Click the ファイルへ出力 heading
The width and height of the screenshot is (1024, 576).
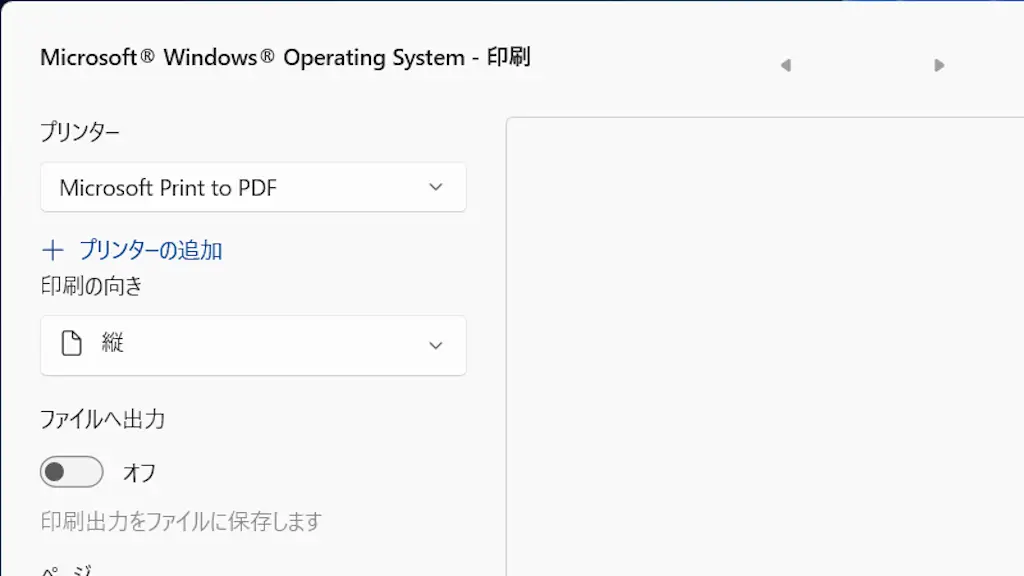pyautogui.click(x=103, y=420)
